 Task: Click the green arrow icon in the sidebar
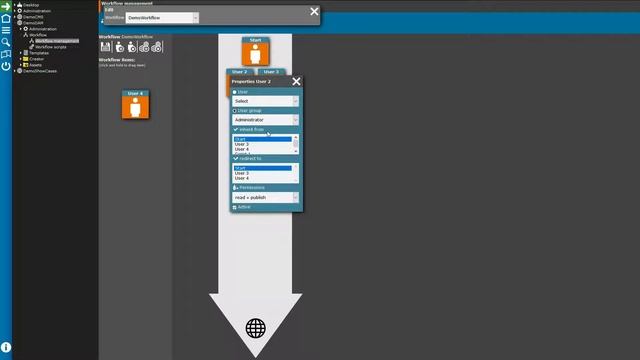tap(6, 6)
